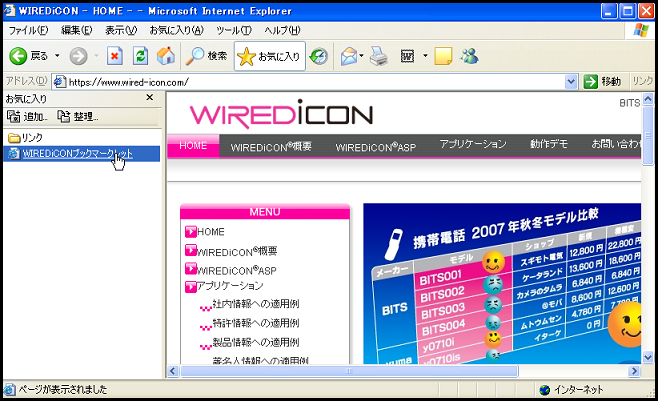
Task: Open the 編集(E) menu
Action: tap(77, 30)
